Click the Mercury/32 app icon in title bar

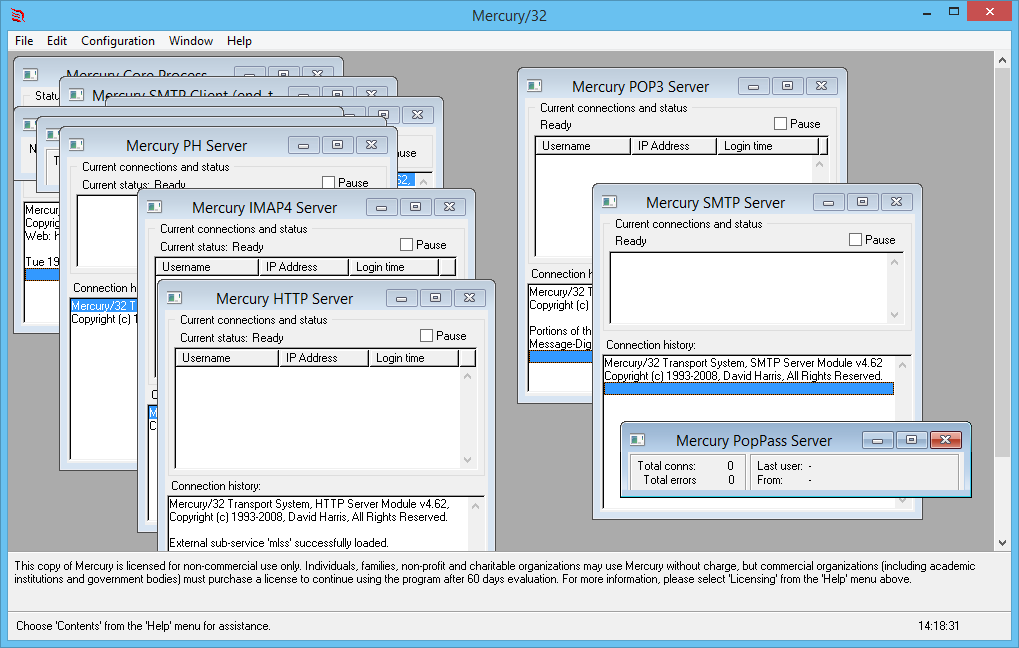(x=18, y=15)
